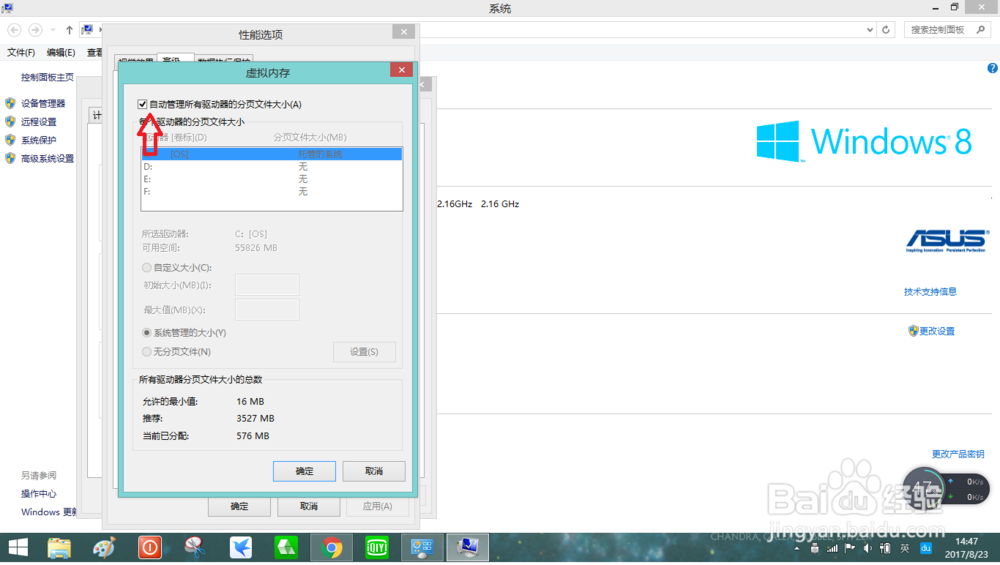Screen dimensions: 1000x565
Task: Go up one level arrow
Action: 69,30
